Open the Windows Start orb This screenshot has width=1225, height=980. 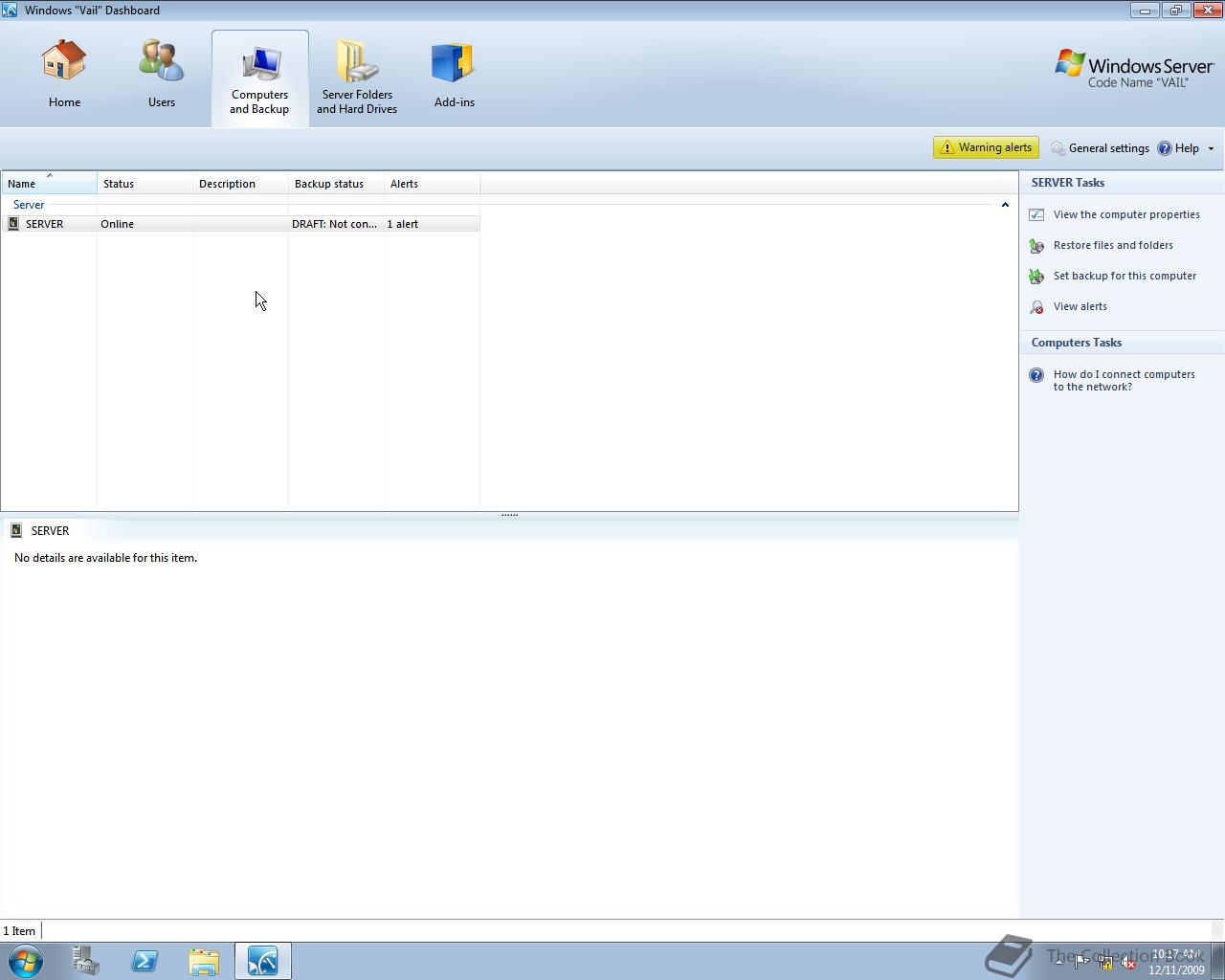click(26, 961)
